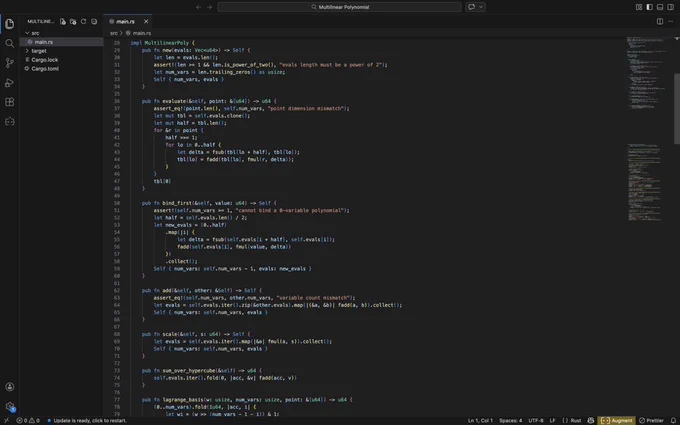Screen dimensions: 680x425
Task: Click the 'pub fn lagrange_basis' line
Action: tap(247, 399)
